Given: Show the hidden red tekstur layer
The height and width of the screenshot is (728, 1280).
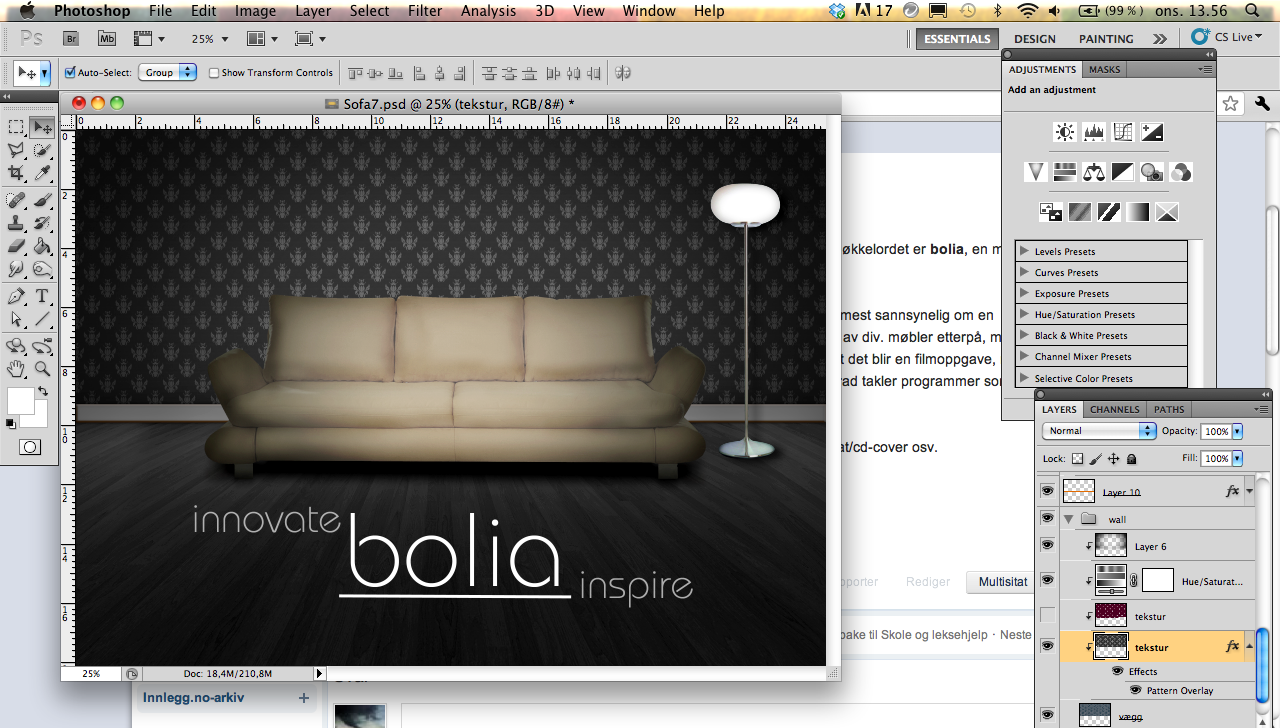Looking at the screenshot, I should click(x=1047, y=615).
